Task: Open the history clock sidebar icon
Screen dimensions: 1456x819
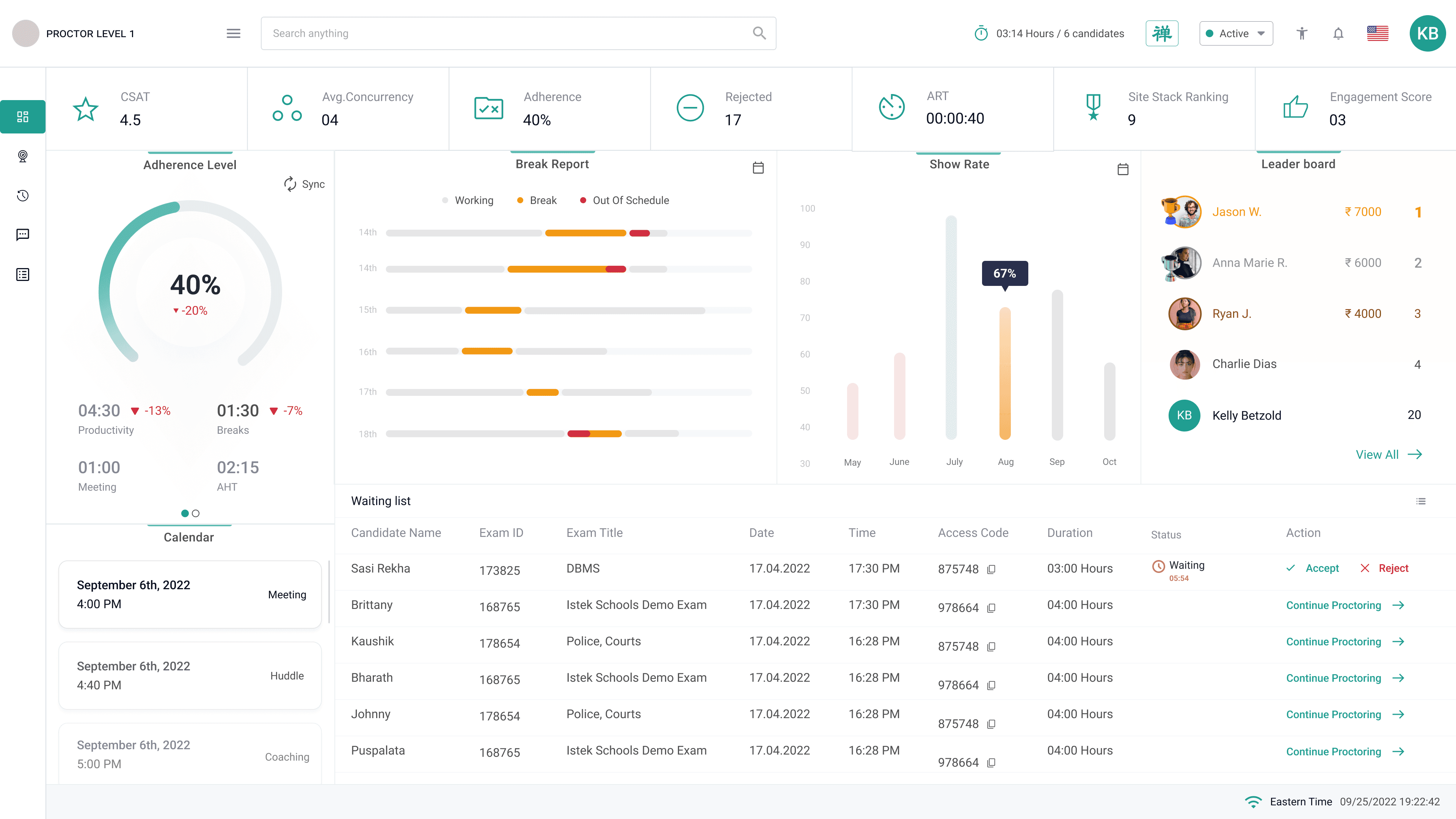Action: pyautogui.click(x=23, y=196)
